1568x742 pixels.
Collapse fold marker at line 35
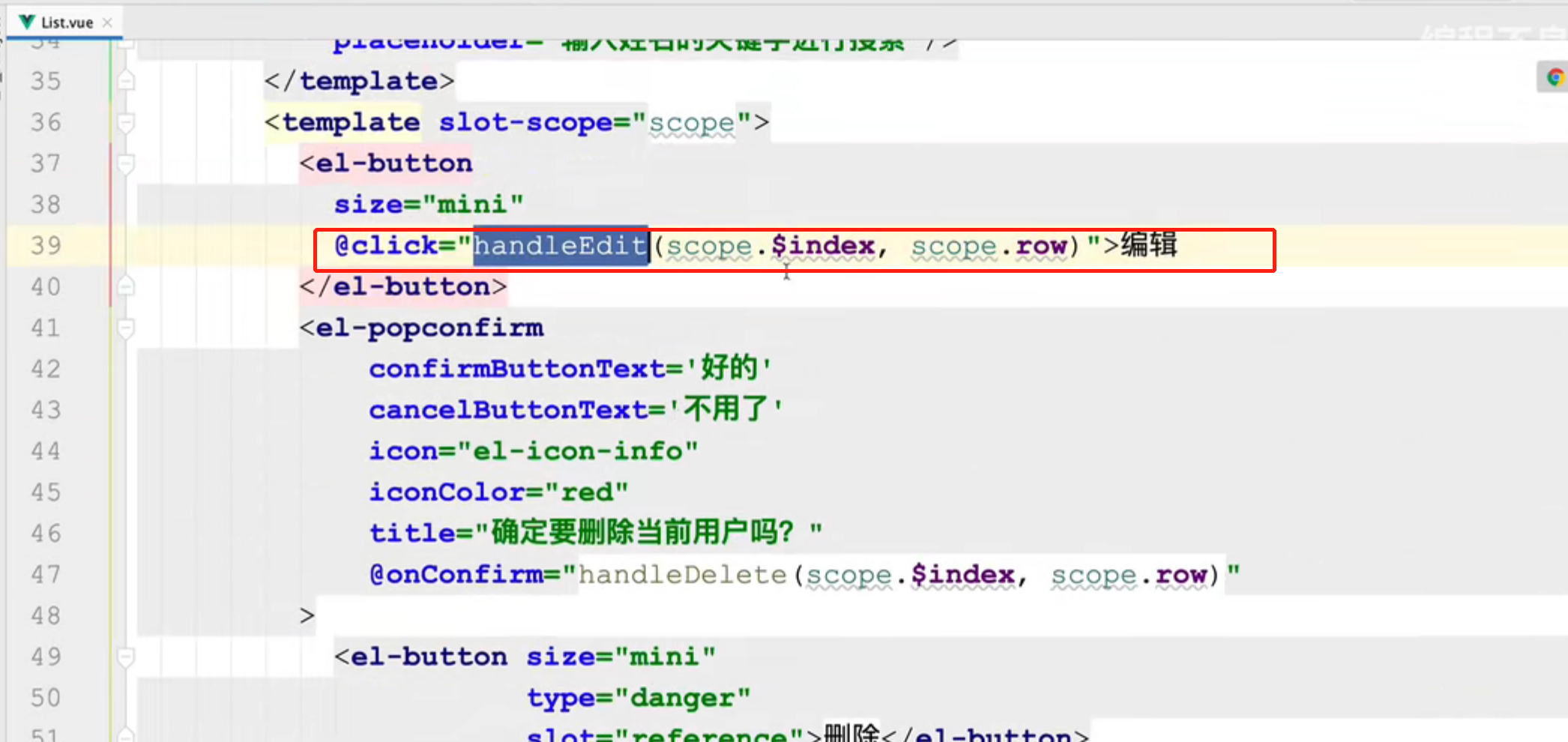click(126, 80)
